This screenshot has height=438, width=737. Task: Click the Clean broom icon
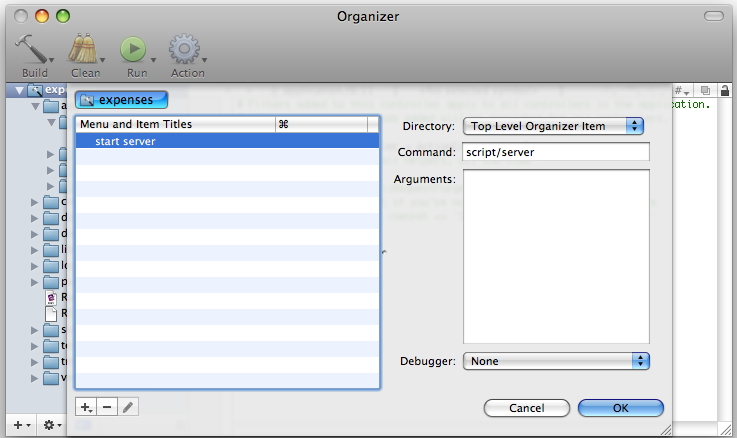(82, 48)
